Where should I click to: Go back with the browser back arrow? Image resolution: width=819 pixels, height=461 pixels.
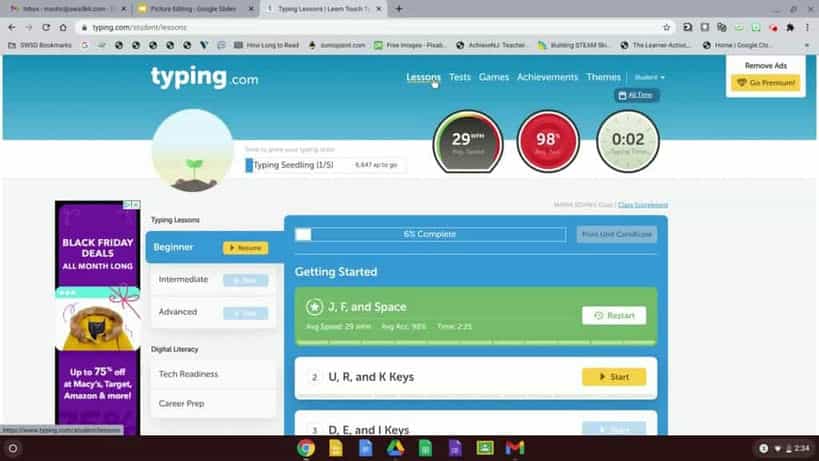click(x=12, y=27)
